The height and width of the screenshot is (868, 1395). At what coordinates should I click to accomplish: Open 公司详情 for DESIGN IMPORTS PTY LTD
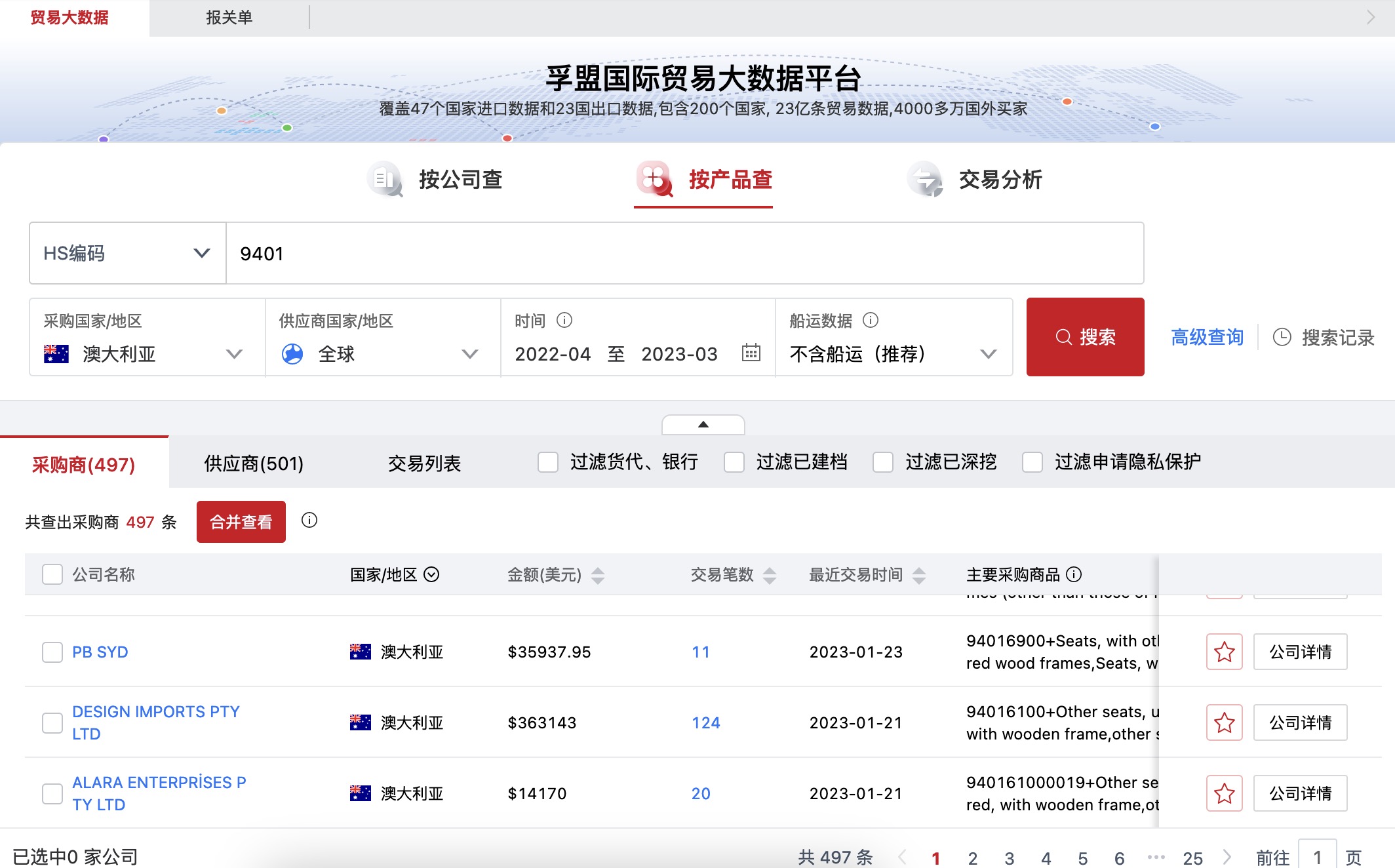click(x=1300, y=722)
